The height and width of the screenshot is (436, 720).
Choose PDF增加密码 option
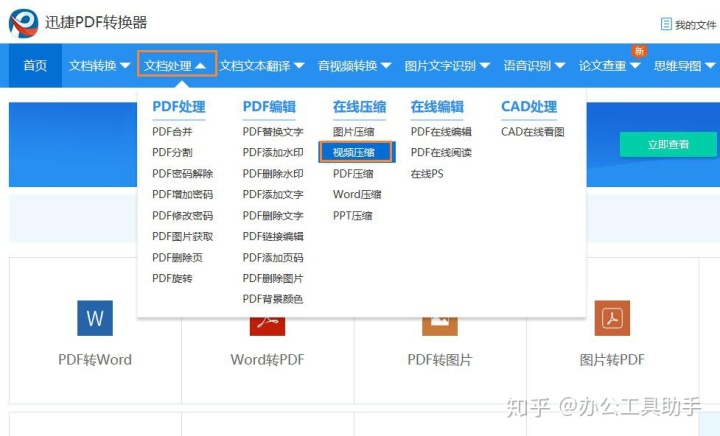(x=182, y=195)
